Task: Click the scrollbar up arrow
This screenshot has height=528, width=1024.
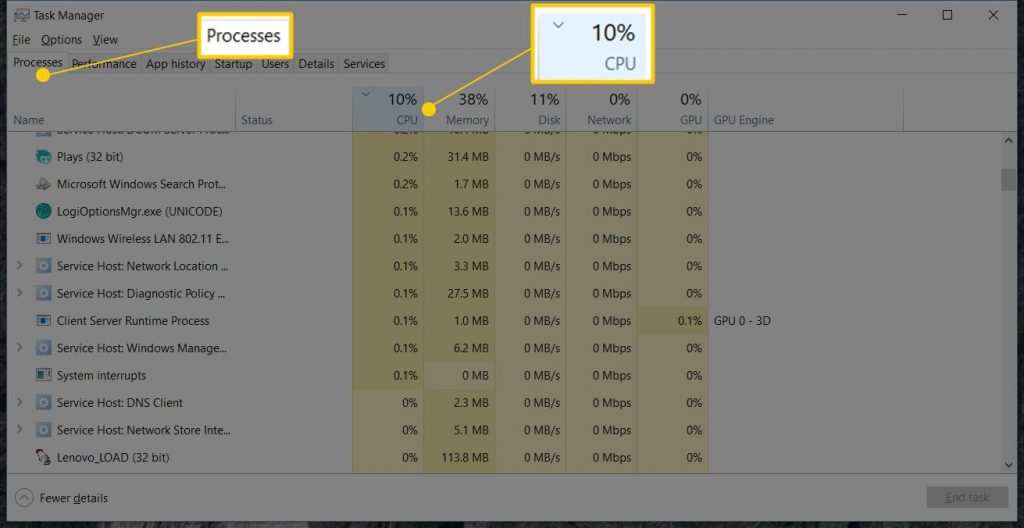Action: click(x=1008, y=140)
